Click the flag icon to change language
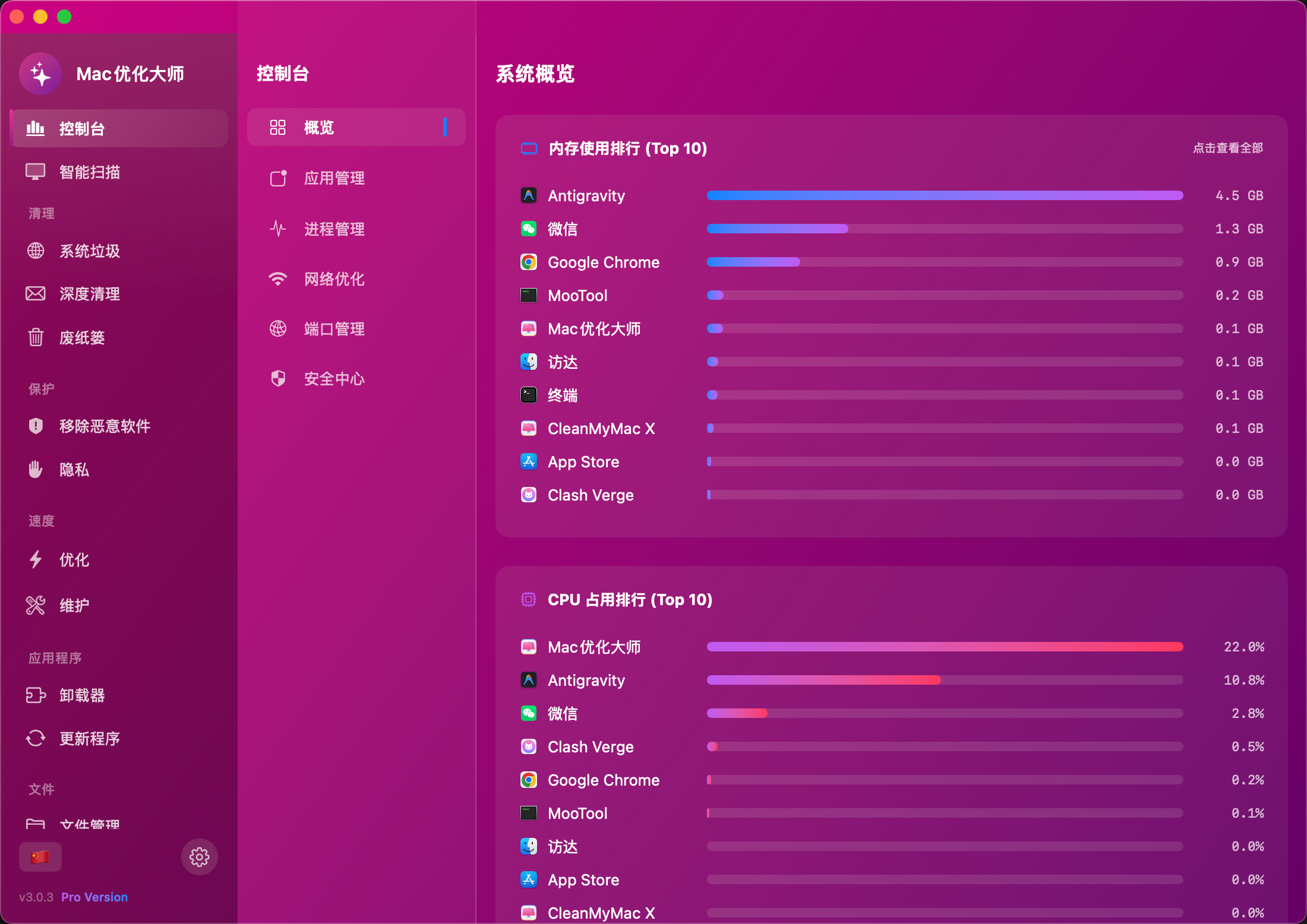The width and height of the screenshot is (1307, 924). coord(40,857)
